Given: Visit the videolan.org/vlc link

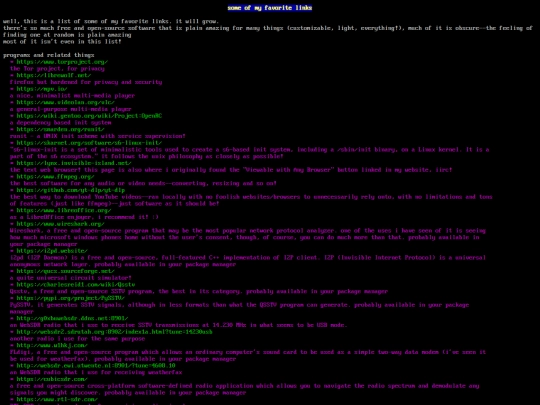Looking at the screenshot, I should pos(65,102).
